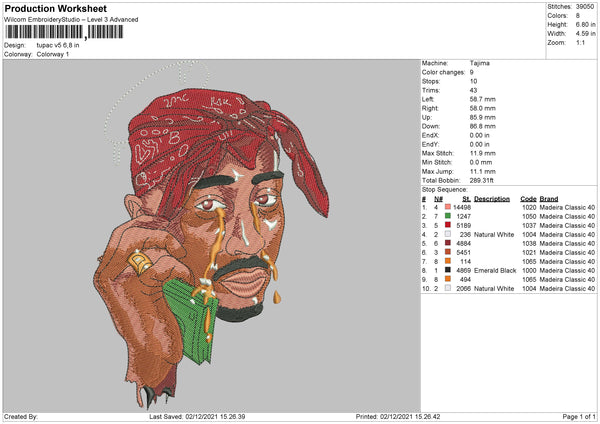
Task: Click the Stops value 10
Action: pyautogui.click(x=473, y=81)
